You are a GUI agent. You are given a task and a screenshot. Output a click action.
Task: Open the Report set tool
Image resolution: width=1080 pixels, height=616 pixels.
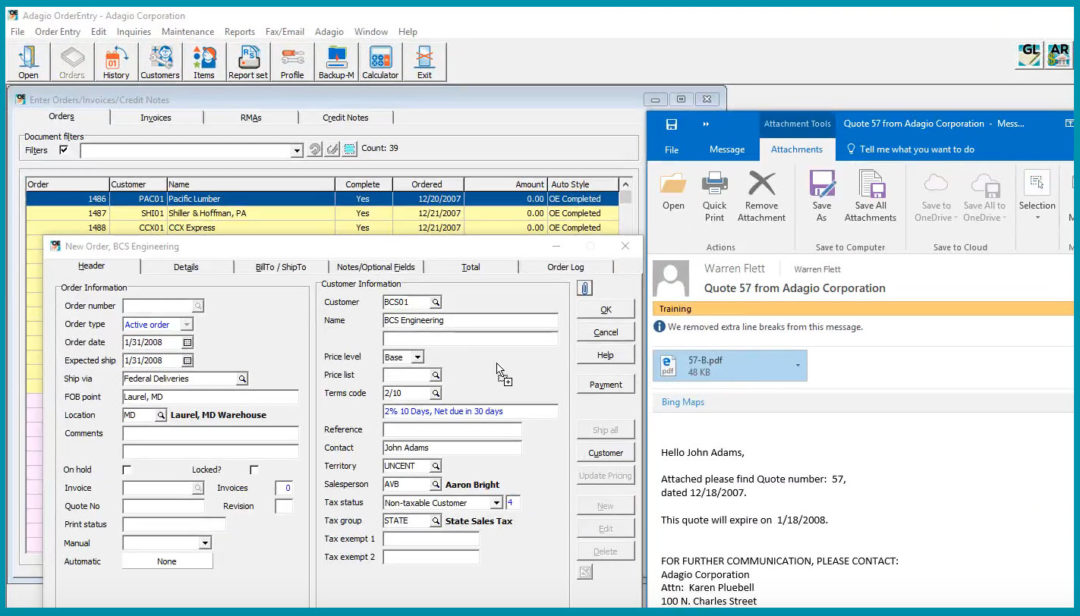tap(248, 60)
